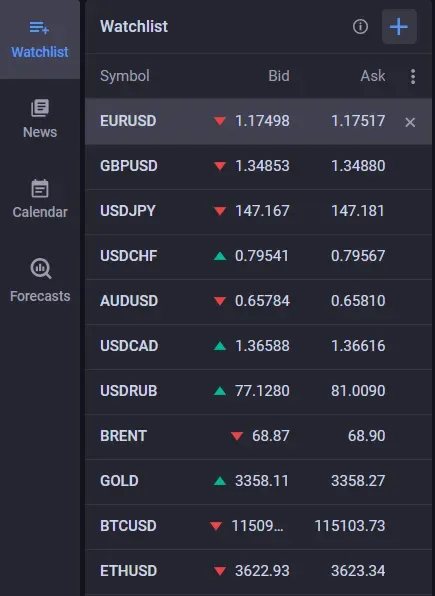Select the ETHUSD symbol
Image resolution: width=435 pixels, height=596 pixels.
click(129, 571)
